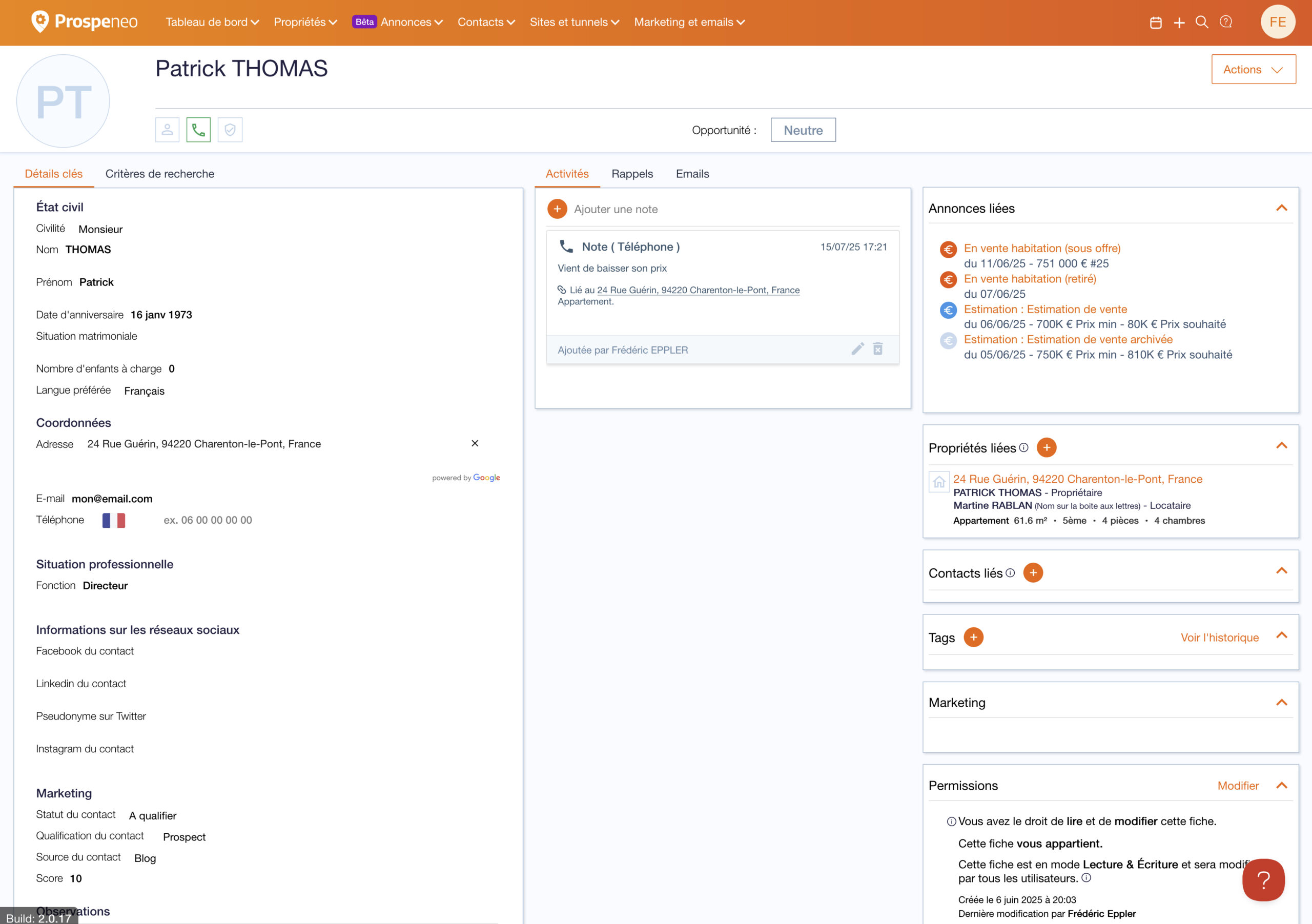The image size is (1312, 924).
Task: Click Estimation : Estimation de vente link
Action: click(1045, 309)
